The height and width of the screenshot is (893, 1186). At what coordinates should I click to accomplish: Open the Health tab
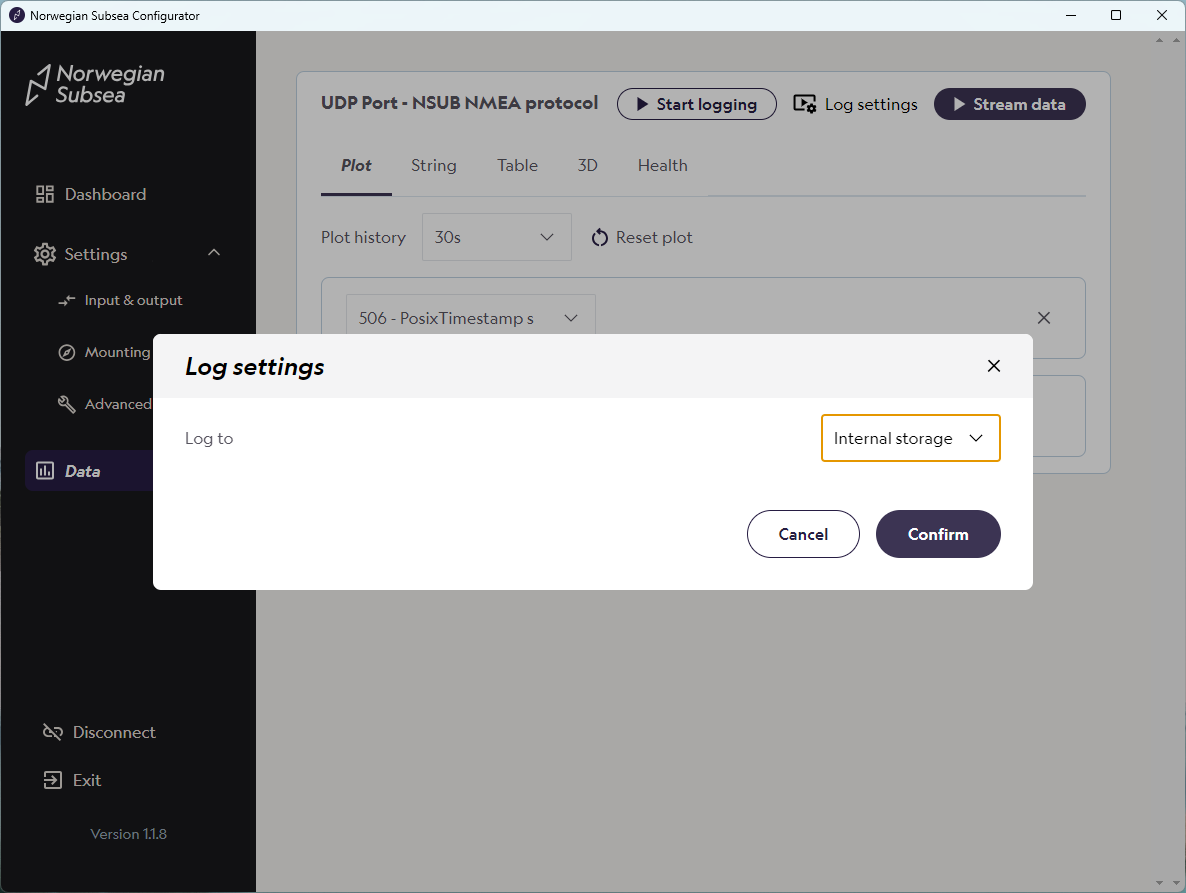pos(663,166)
